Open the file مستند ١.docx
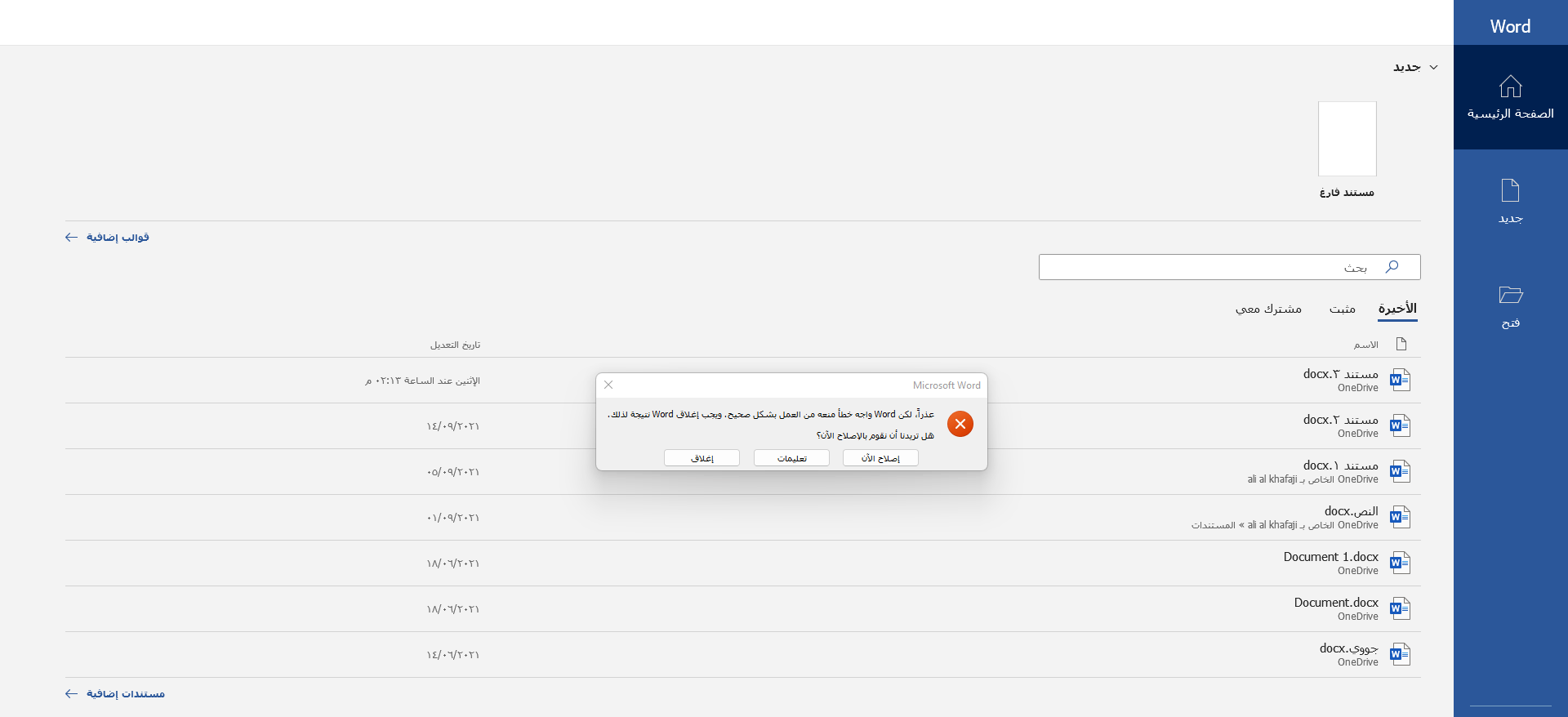The image size is (1568, 717). 1340,465
